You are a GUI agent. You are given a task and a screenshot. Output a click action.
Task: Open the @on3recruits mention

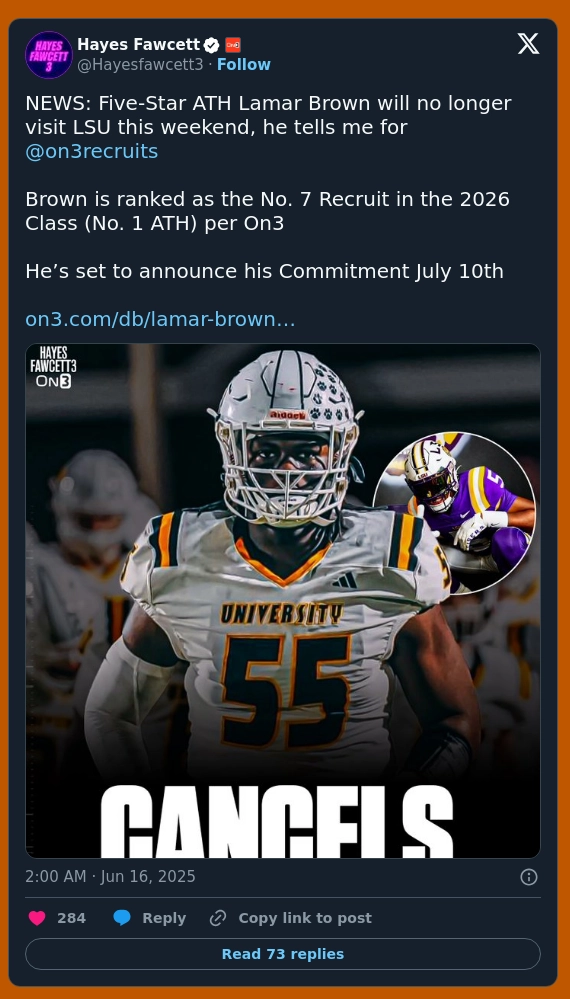[x=92, y=152]
